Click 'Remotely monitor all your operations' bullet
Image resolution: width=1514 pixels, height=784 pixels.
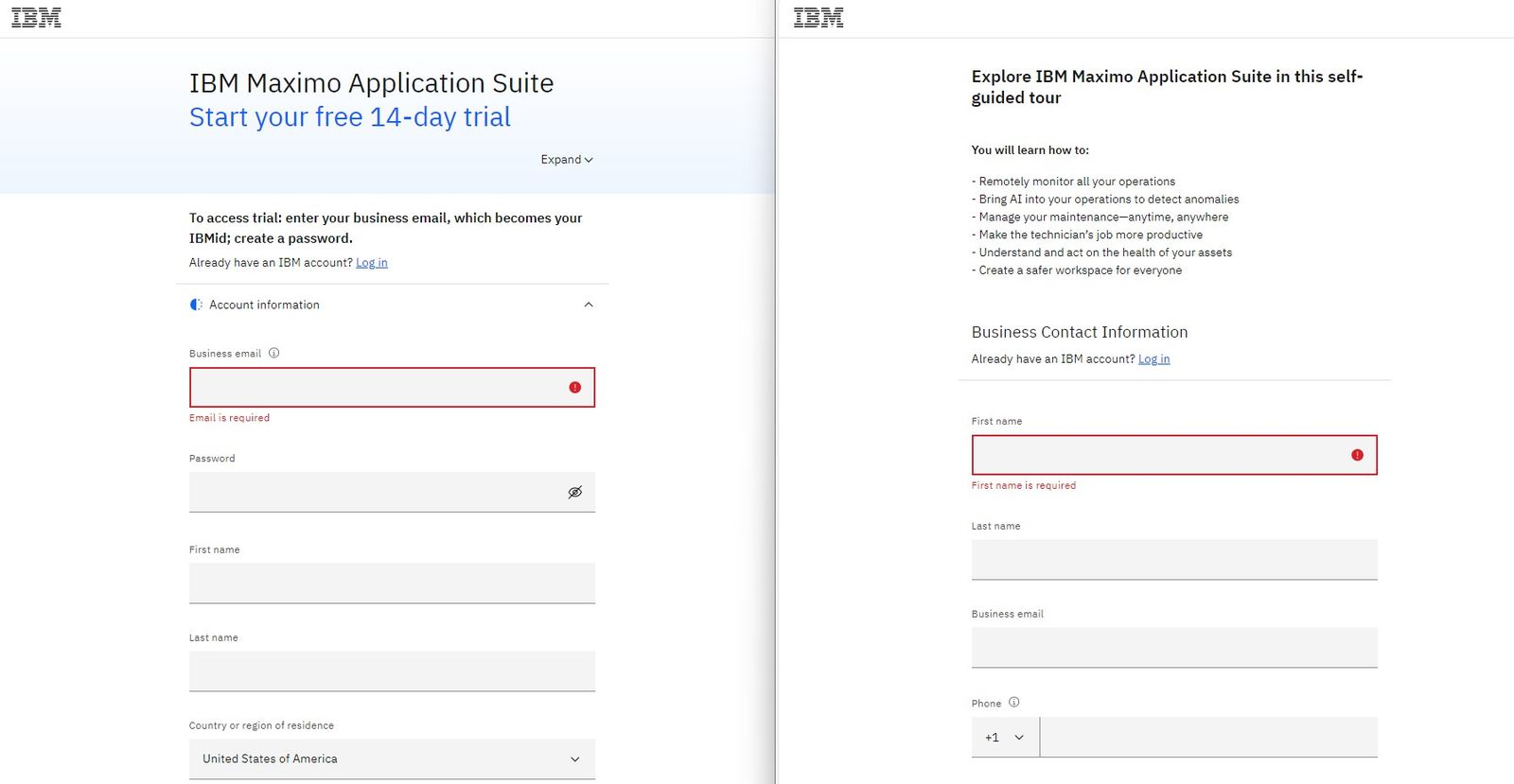[x=1073, y=182]
